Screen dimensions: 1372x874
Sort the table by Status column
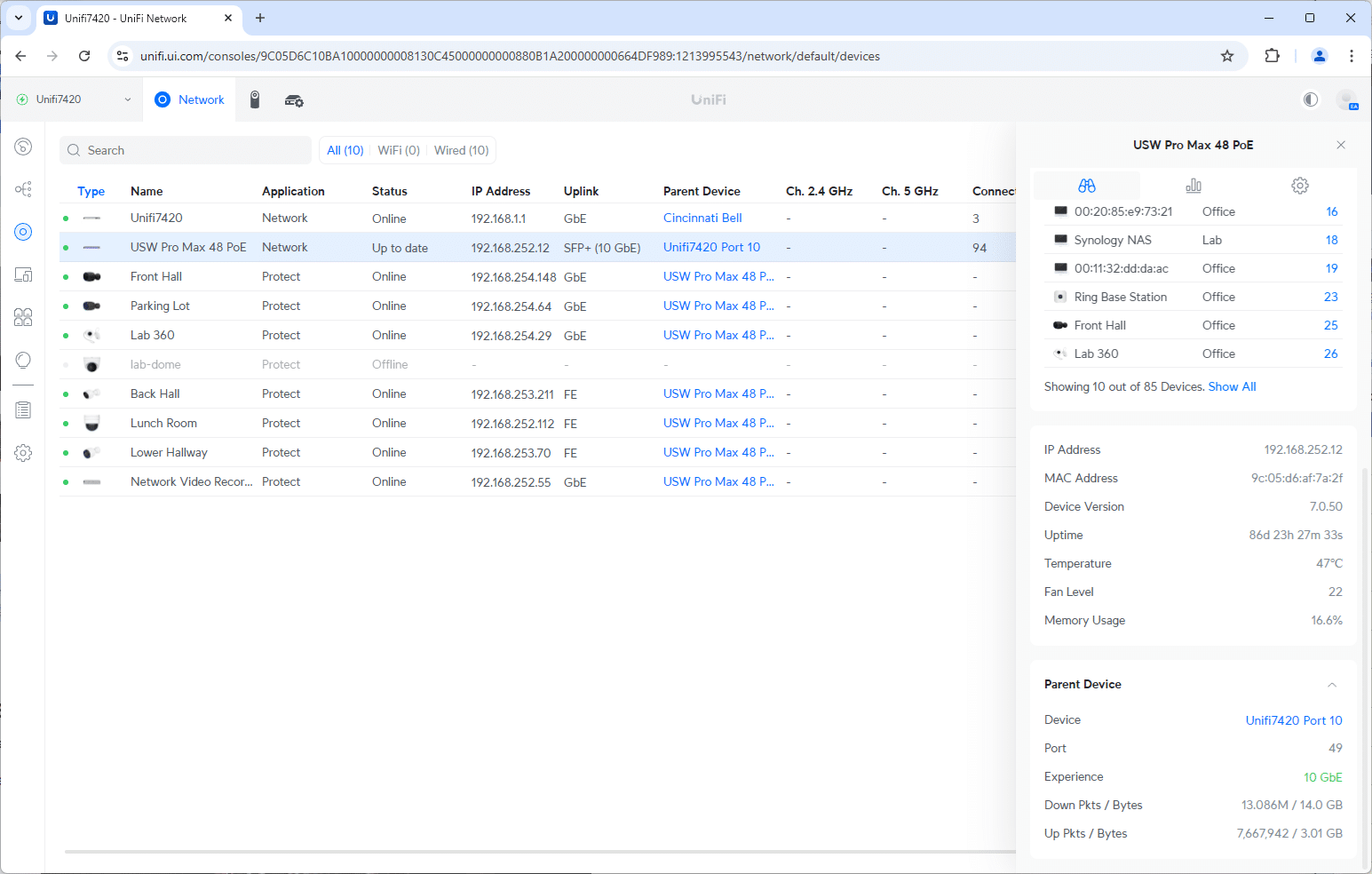click(x=390, y=191)
